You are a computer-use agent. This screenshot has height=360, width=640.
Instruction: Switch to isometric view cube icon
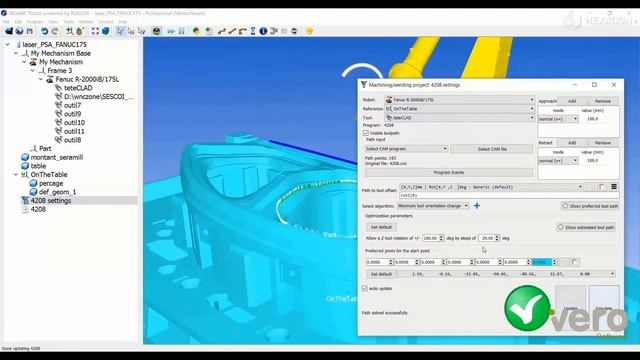[x=106, y=31]
